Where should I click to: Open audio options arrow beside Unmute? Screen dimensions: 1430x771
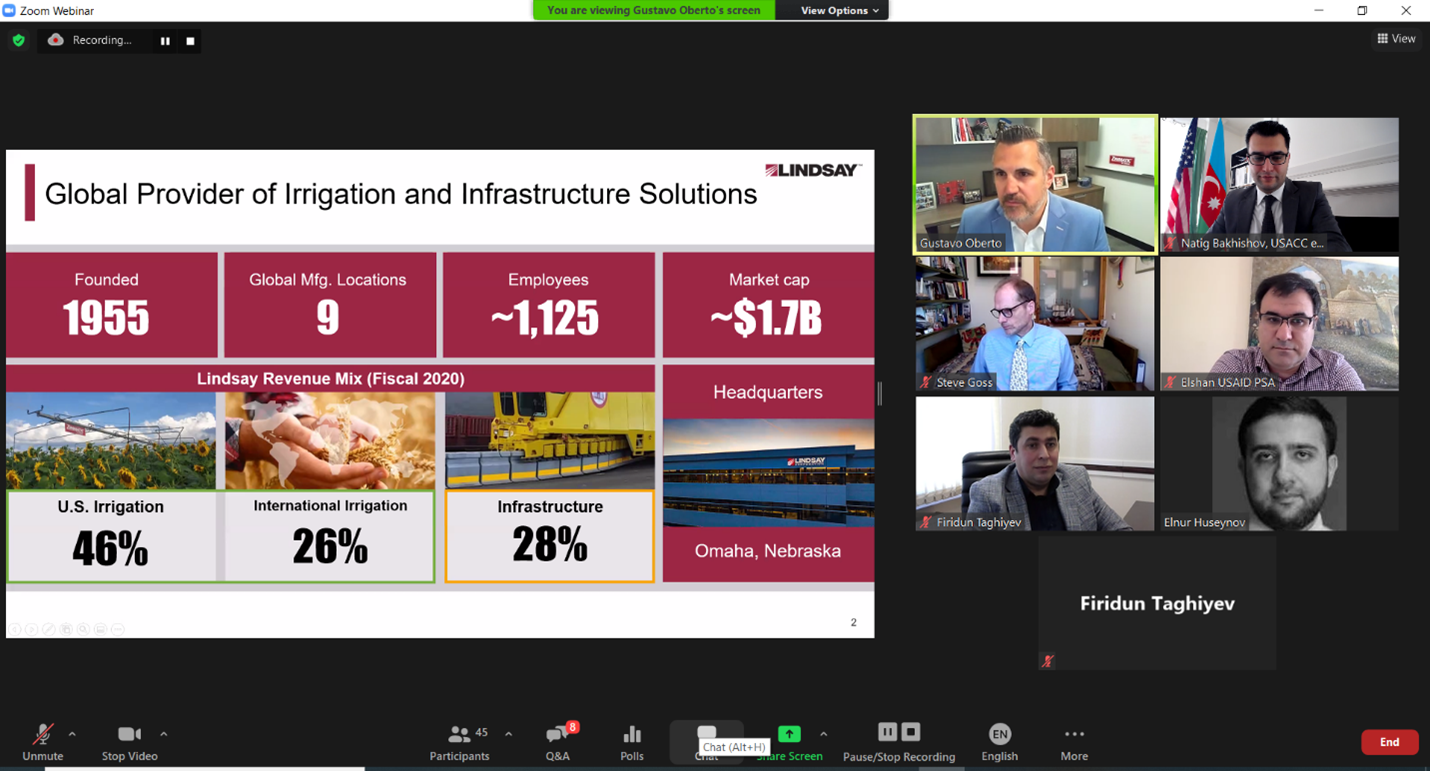[72, 734]
